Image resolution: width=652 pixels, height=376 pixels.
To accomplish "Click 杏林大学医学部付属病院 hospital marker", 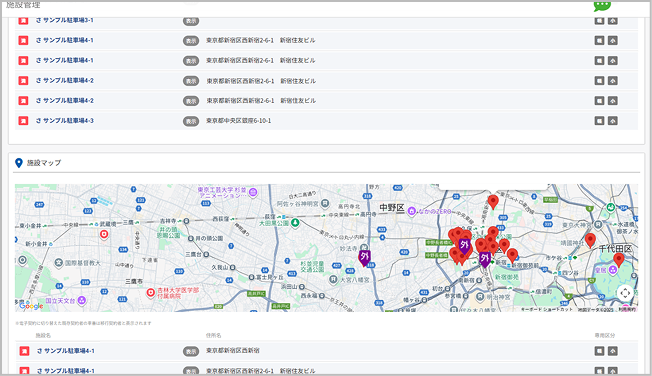I will click(x=151, y=293).
